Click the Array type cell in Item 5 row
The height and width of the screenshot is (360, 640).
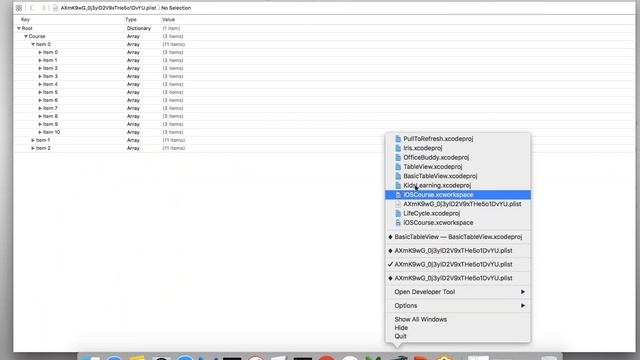(133, 92)
